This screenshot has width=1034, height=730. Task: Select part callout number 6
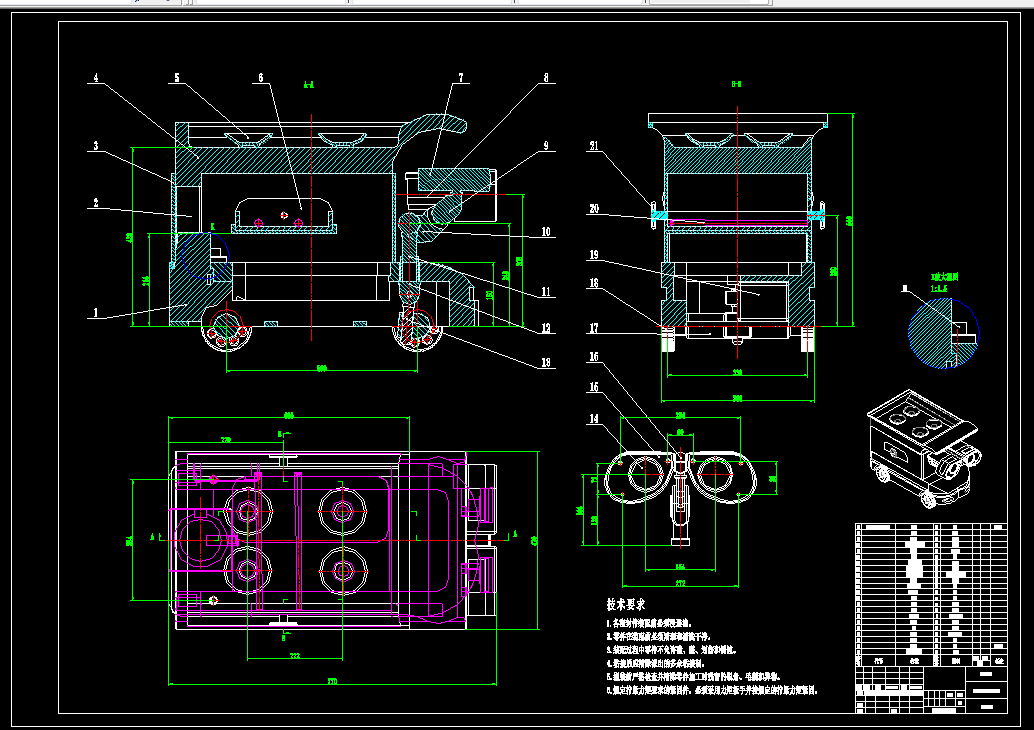[260, 78]
